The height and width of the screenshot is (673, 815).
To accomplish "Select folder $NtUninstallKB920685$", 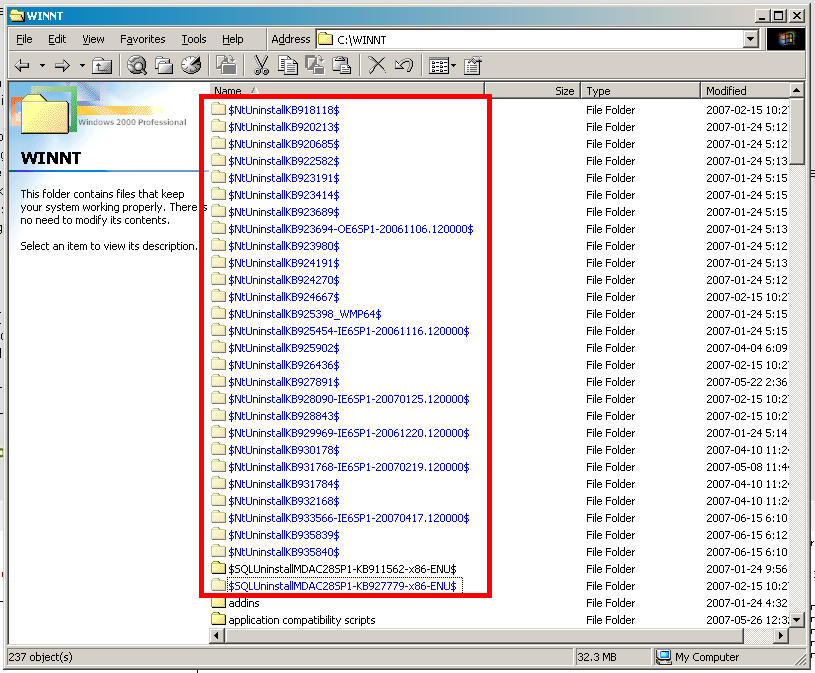I will 283,144.
